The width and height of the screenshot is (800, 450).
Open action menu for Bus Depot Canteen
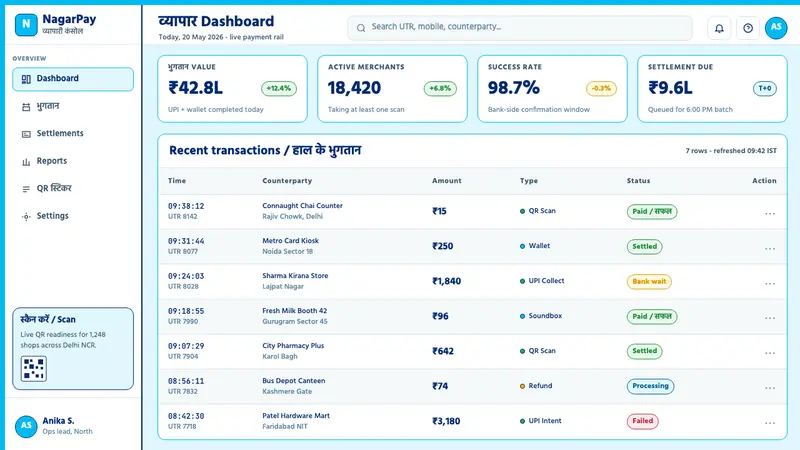pos(769,388)
